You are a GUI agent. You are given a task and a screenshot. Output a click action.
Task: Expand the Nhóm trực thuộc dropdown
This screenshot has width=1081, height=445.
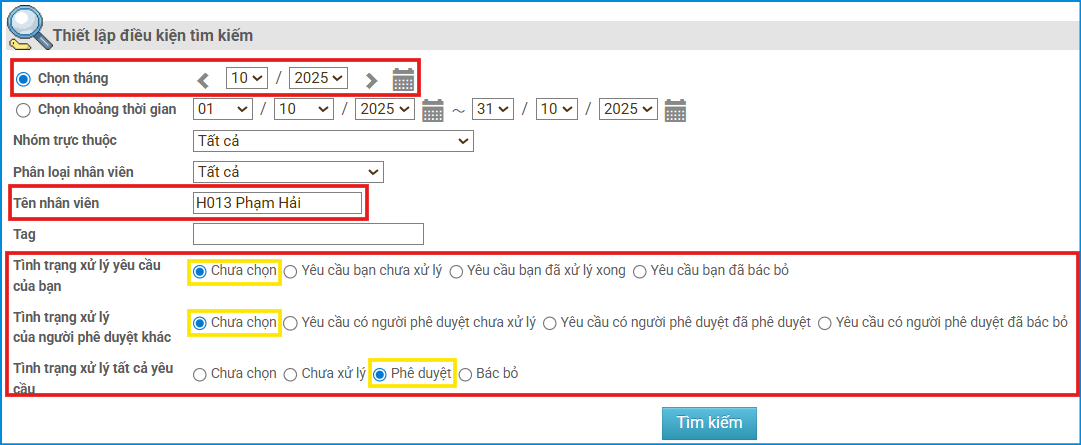pyautogui.click(x=332, y=141)
